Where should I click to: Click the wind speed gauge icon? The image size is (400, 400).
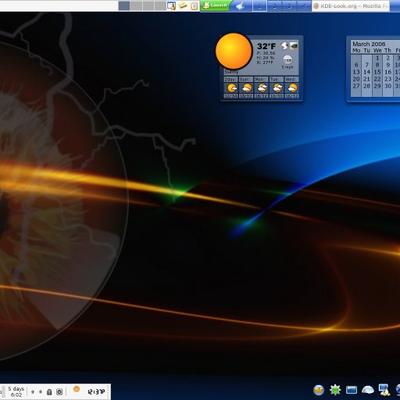coord(287,60)
